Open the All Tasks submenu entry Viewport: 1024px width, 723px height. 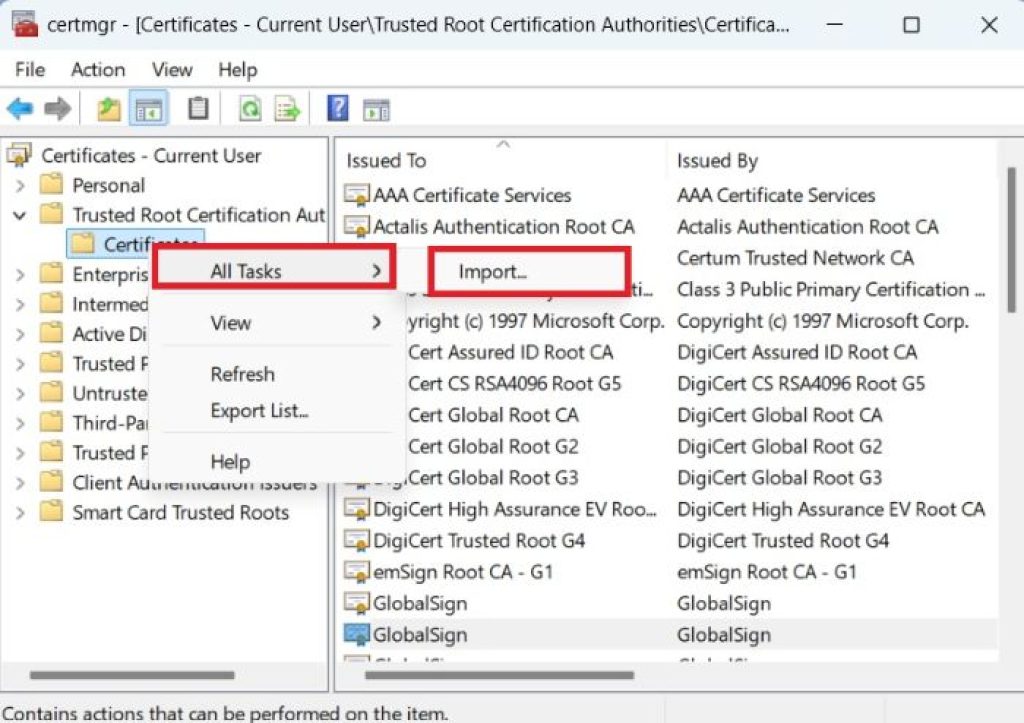click(x=274, y=269)
